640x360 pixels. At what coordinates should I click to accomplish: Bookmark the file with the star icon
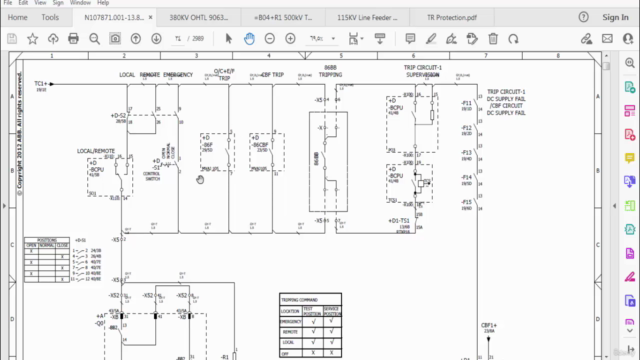[32, 39]
